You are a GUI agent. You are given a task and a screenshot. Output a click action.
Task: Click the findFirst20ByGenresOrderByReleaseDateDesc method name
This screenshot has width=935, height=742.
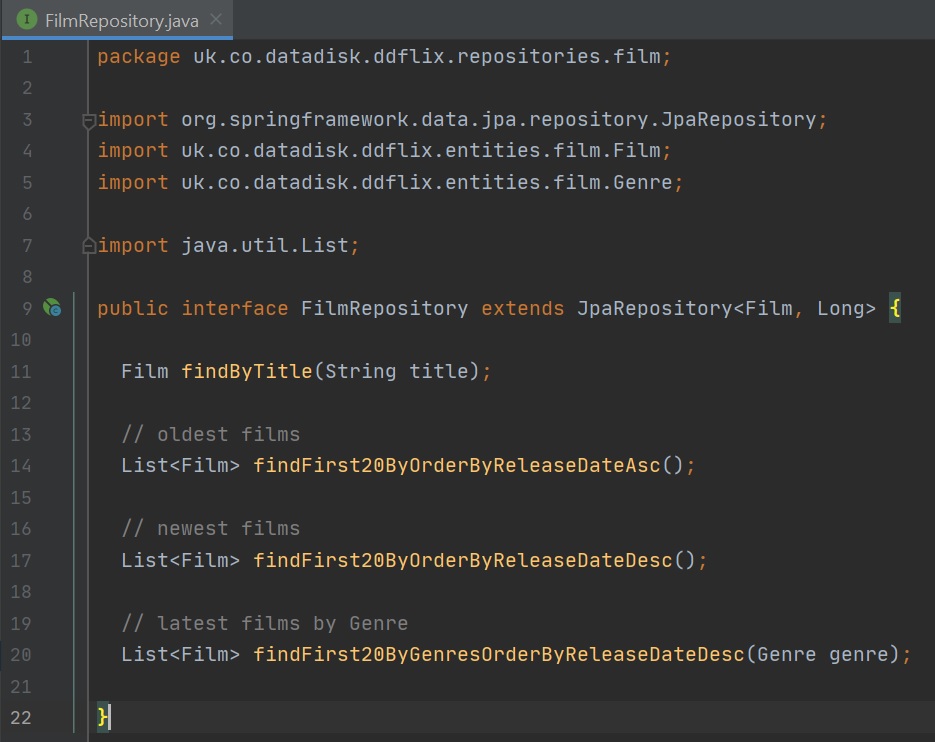click(x=498, y=655)
